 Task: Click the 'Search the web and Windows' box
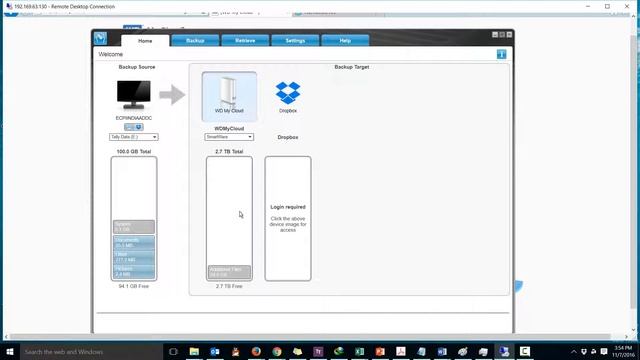point(91,351)
